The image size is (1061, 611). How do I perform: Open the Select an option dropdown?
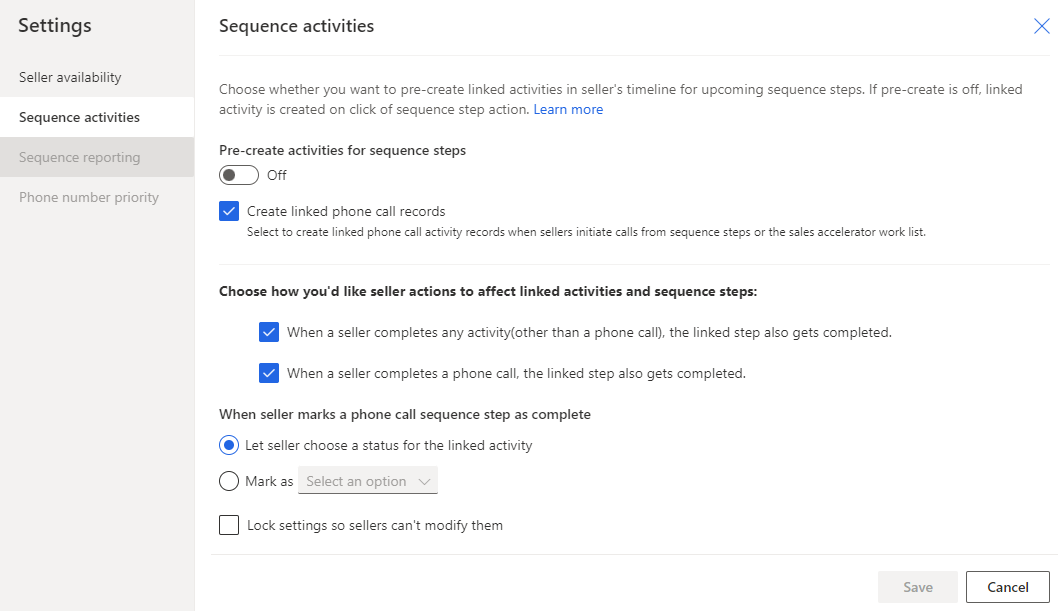(x=368, y=481)
